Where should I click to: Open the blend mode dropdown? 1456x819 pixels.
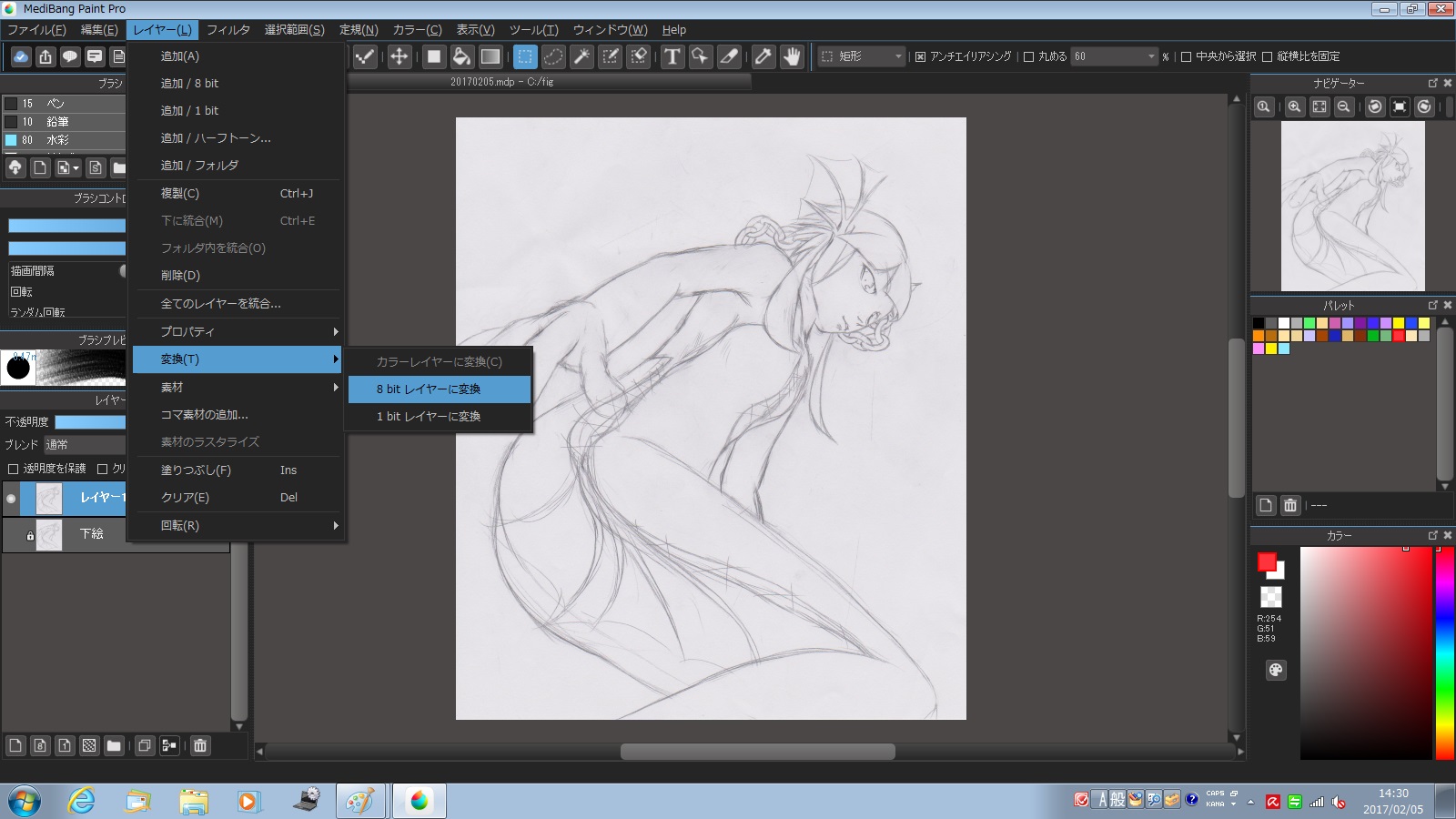click(84, 445)
